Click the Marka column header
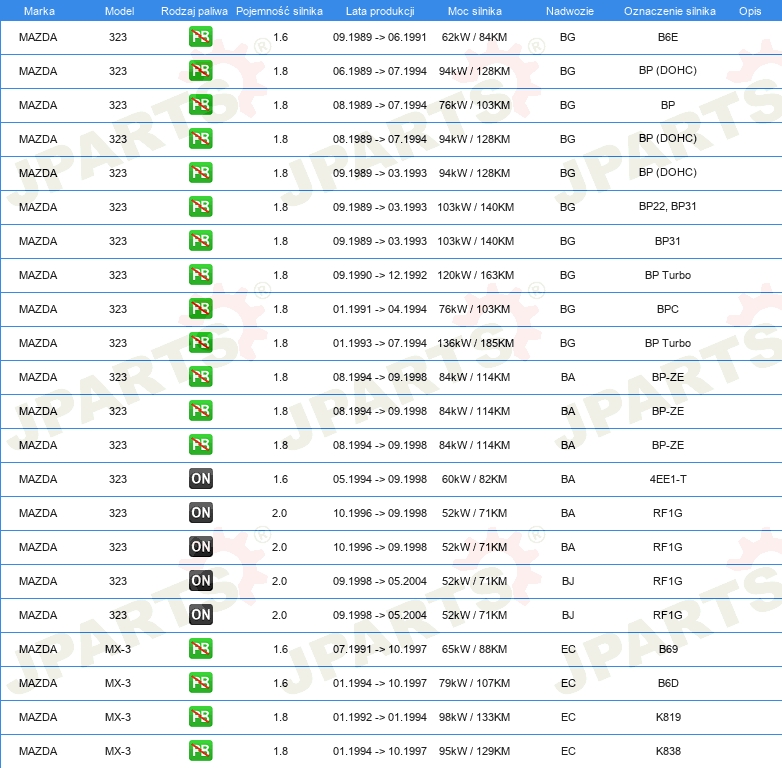This screenshot has width=782, height=768. pos(39,11)
